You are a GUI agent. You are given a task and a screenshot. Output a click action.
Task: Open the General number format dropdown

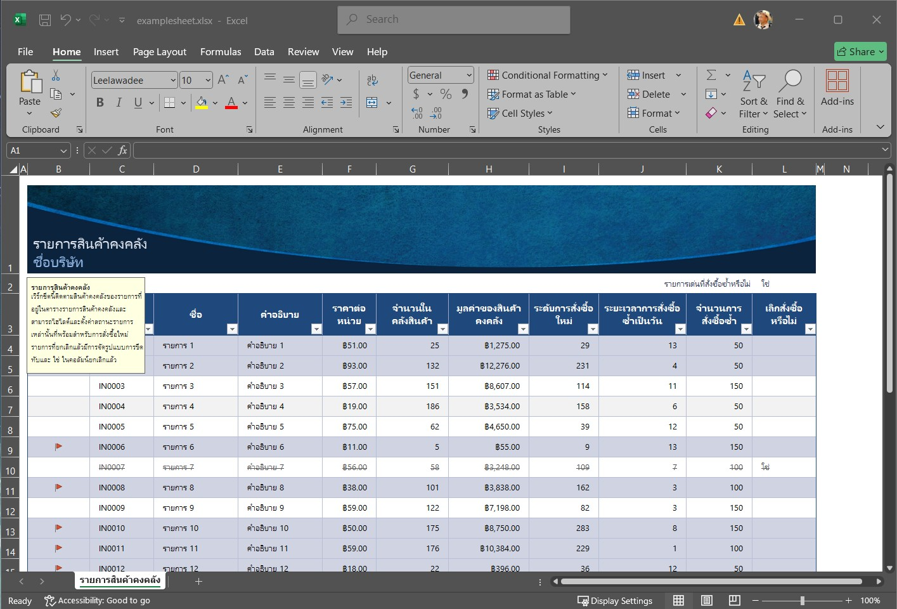pos(467,75)
